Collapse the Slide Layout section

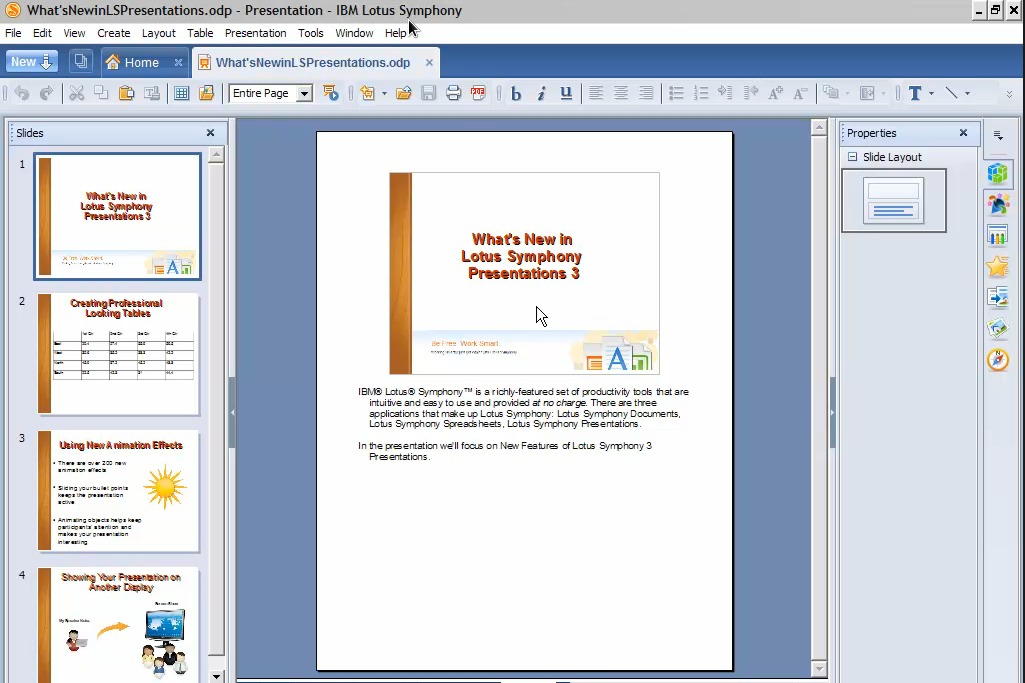pyautogui.click(x=852, y=157)
